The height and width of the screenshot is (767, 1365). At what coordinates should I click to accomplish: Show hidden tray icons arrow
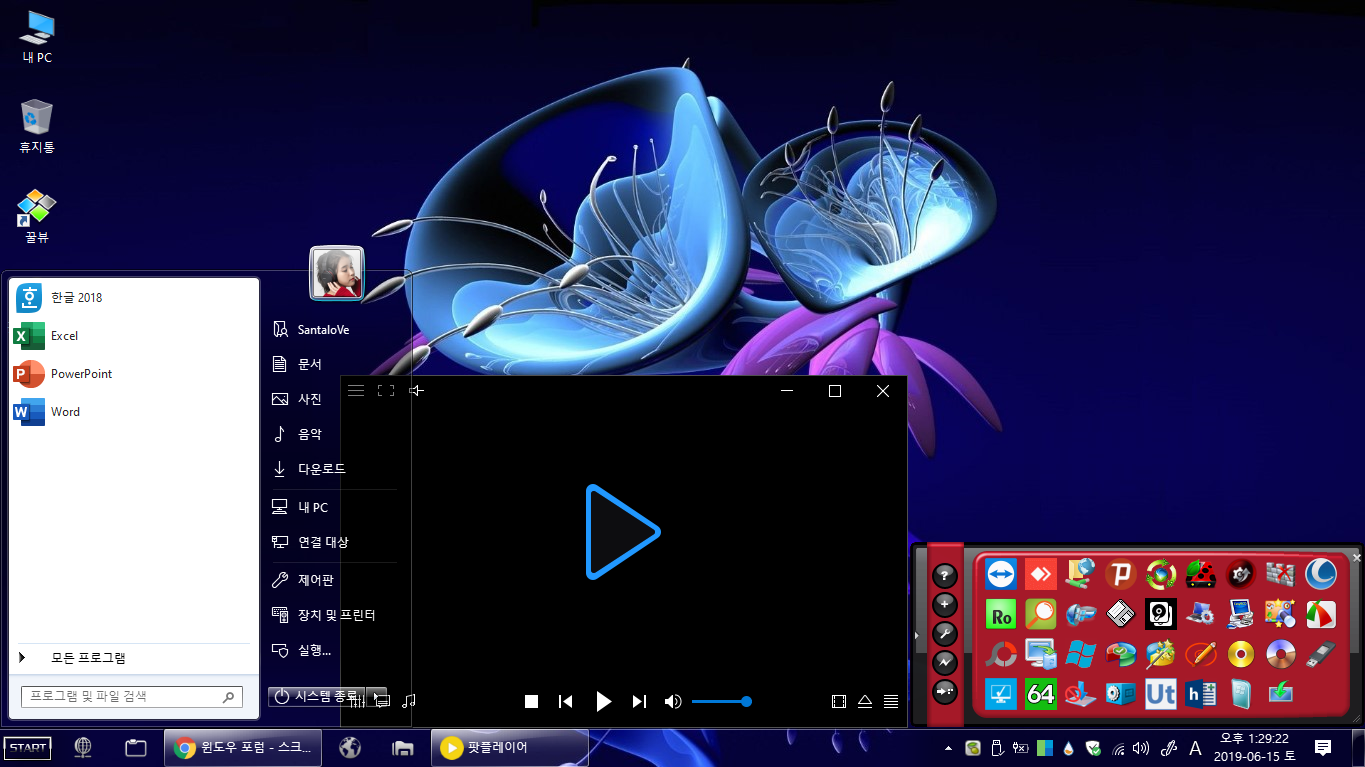[x=948, y=748]
